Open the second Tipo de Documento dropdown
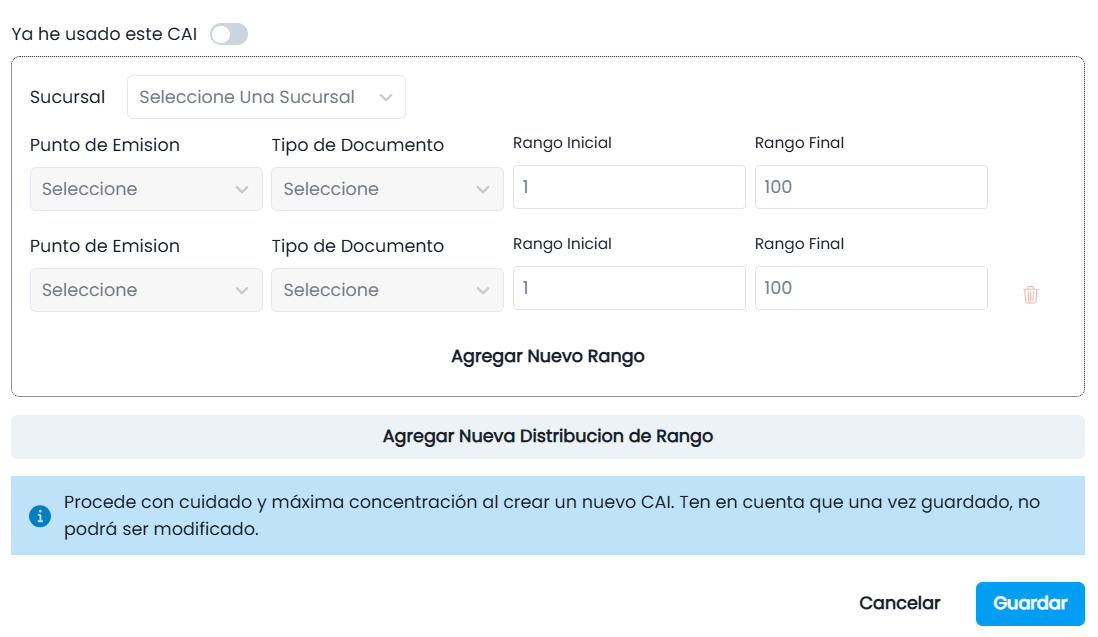1098x637 pixels. point(387,290)
